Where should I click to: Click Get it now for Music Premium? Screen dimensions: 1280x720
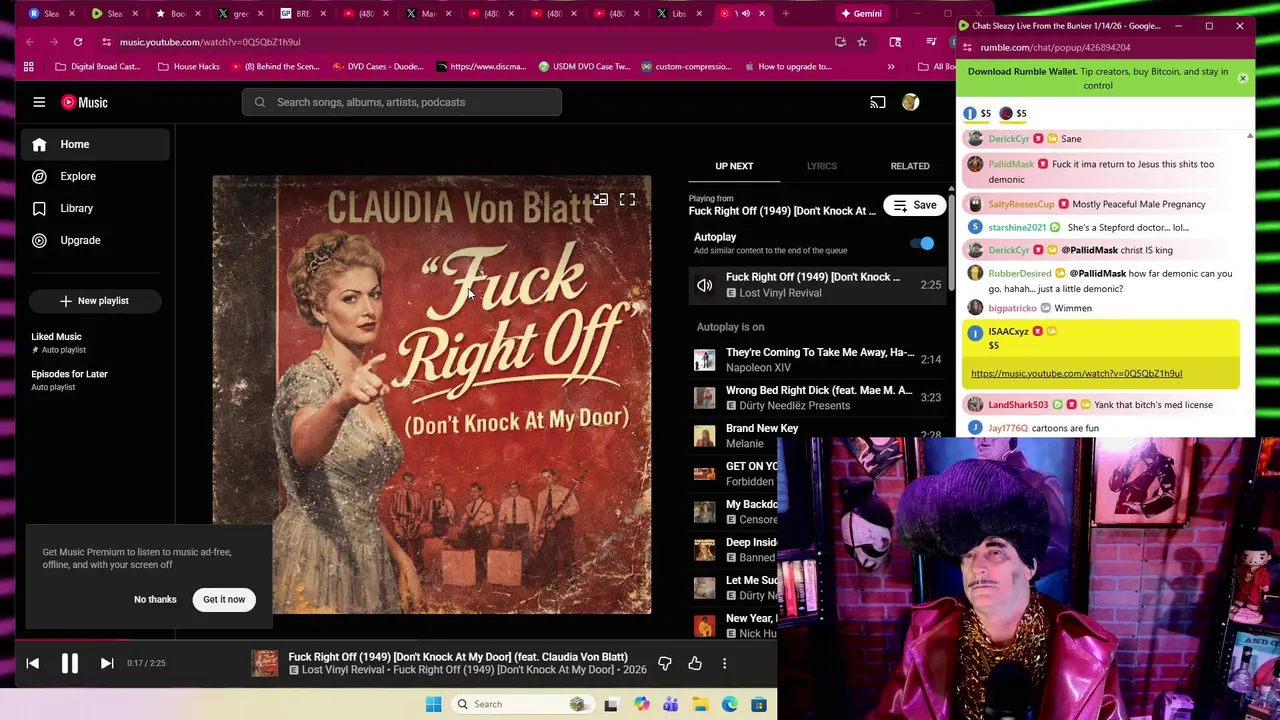point(224,599)
